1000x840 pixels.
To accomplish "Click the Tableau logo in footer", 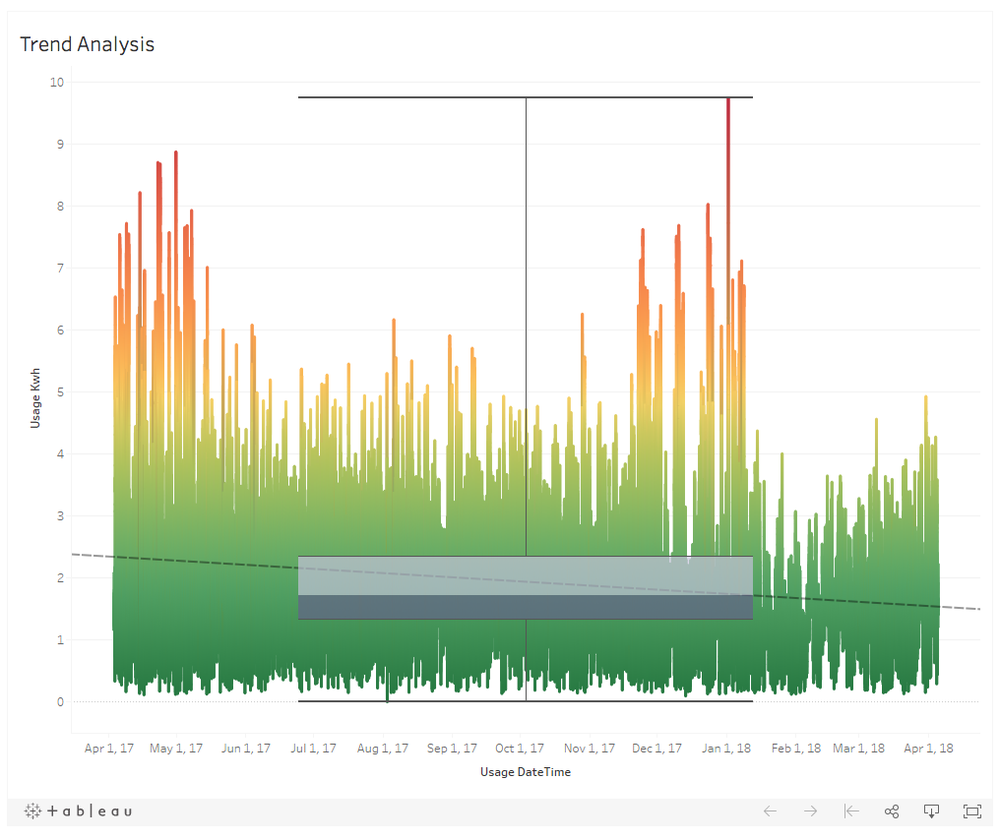I will 78,811.
